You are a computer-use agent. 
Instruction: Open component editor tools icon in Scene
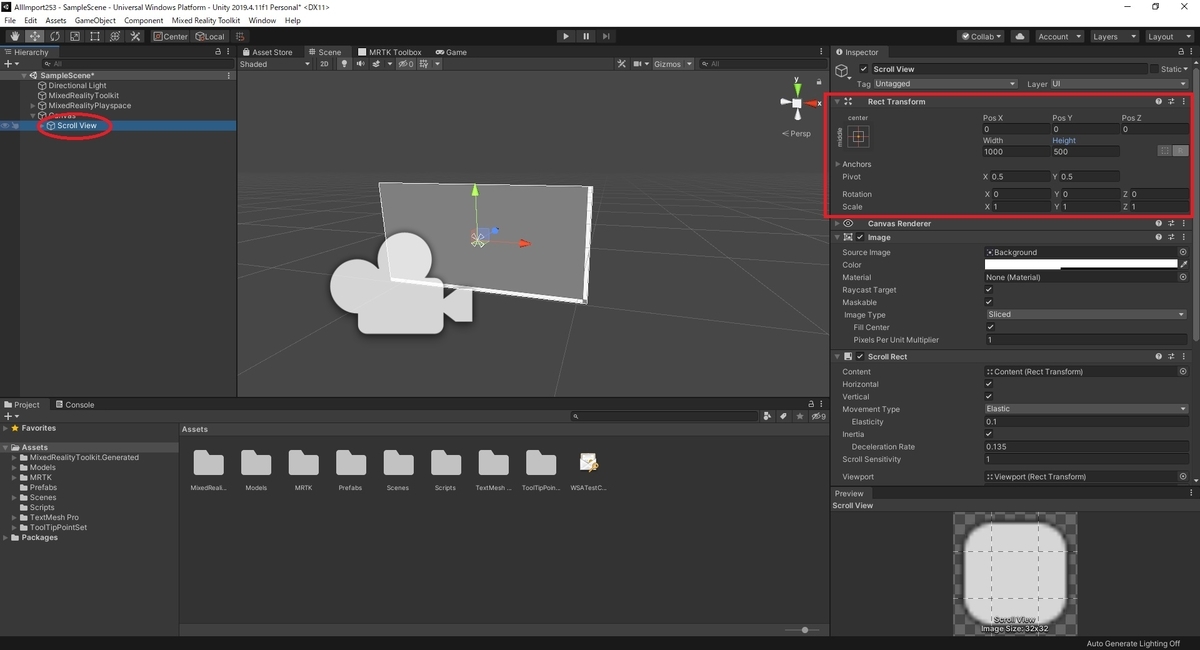pos(621,64)
